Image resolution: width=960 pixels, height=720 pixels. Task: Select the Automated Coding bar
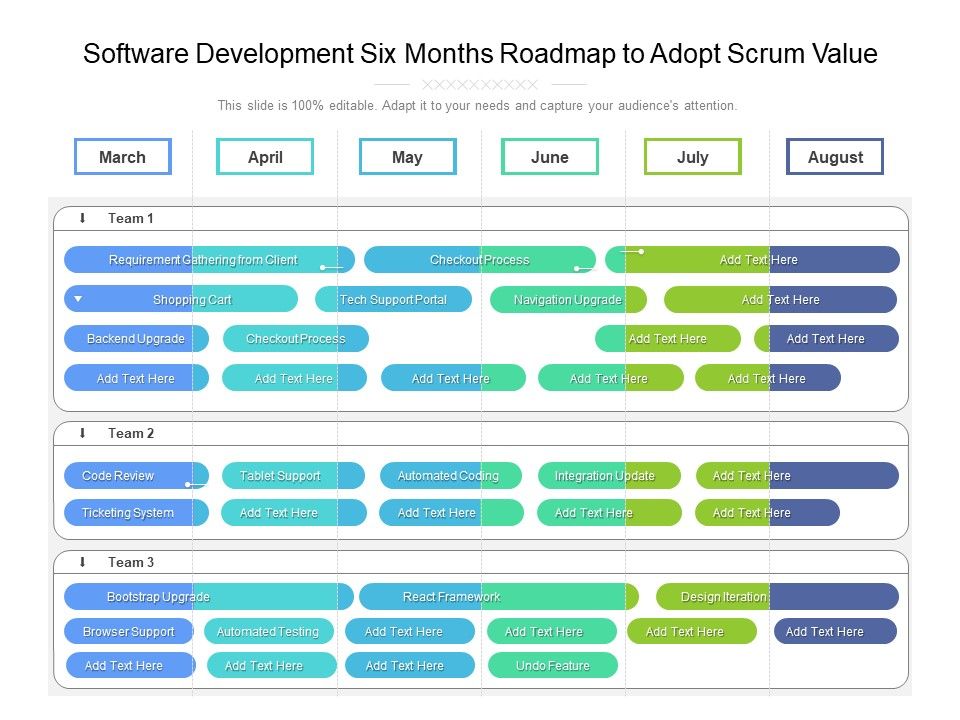pos(451,476)
